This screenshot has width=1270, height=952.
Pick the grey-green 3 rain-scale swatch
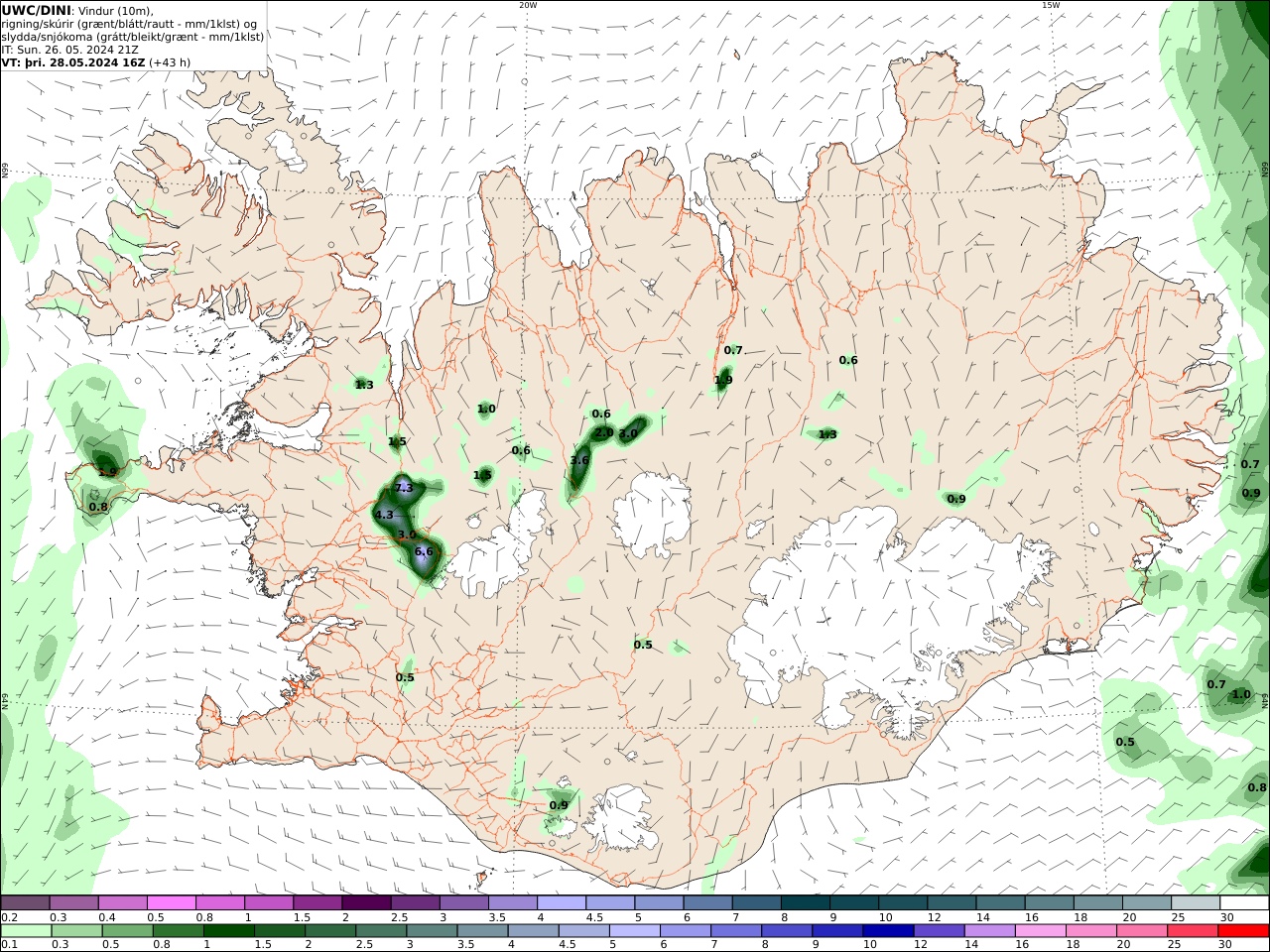[x=432, y=931]
